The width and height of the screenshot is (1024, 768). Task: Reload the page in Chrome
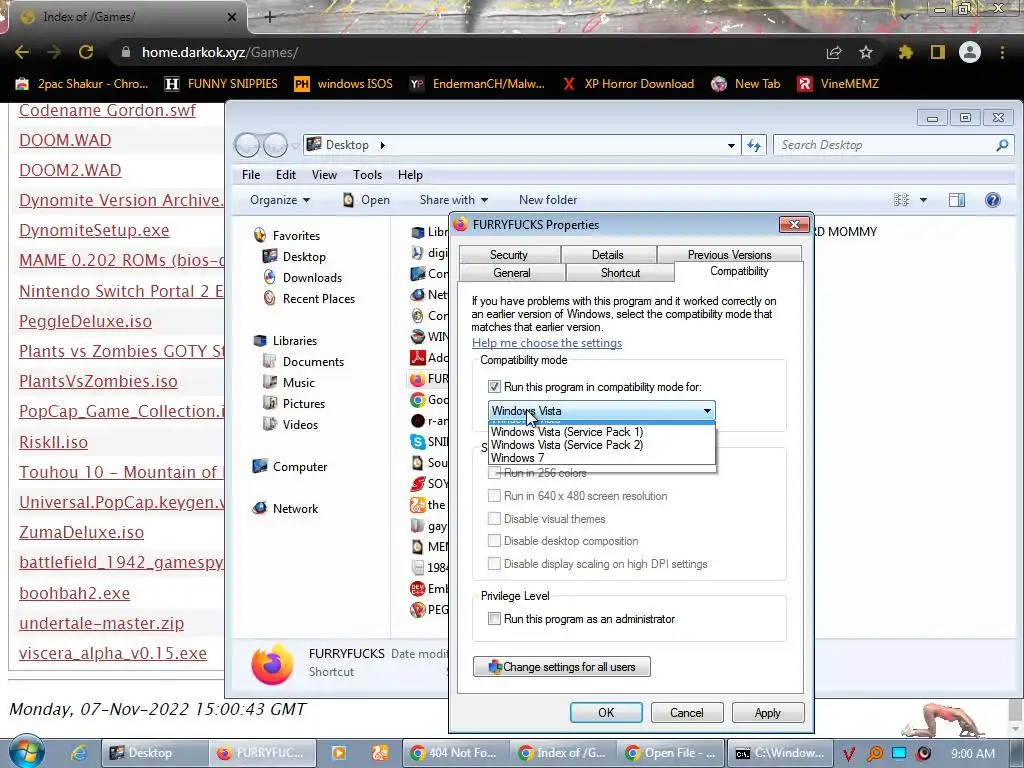(x=86, y=52)
